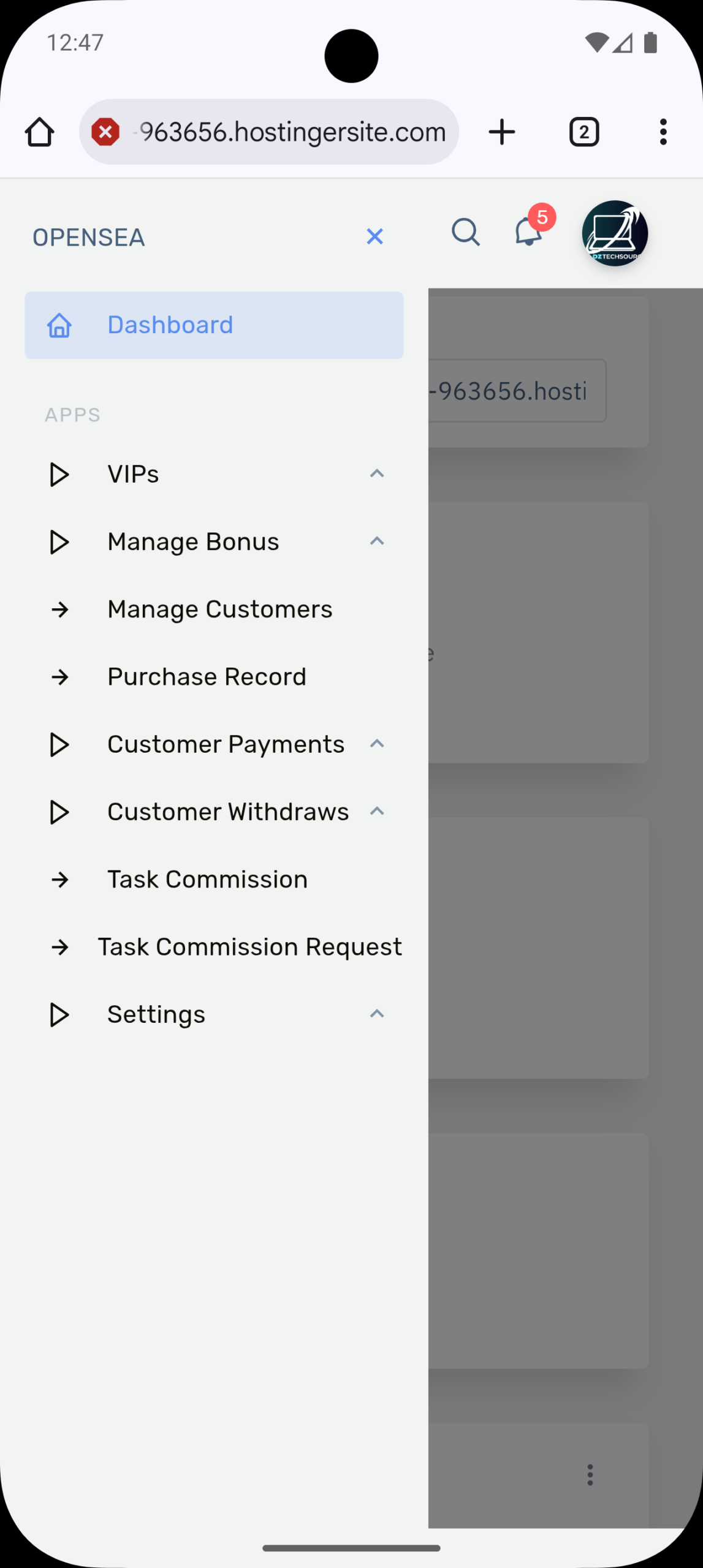This screenshot has width=703, height=1568.
Task: Expand the Settings menu chevron
Action: click(x=377, y=1014)
